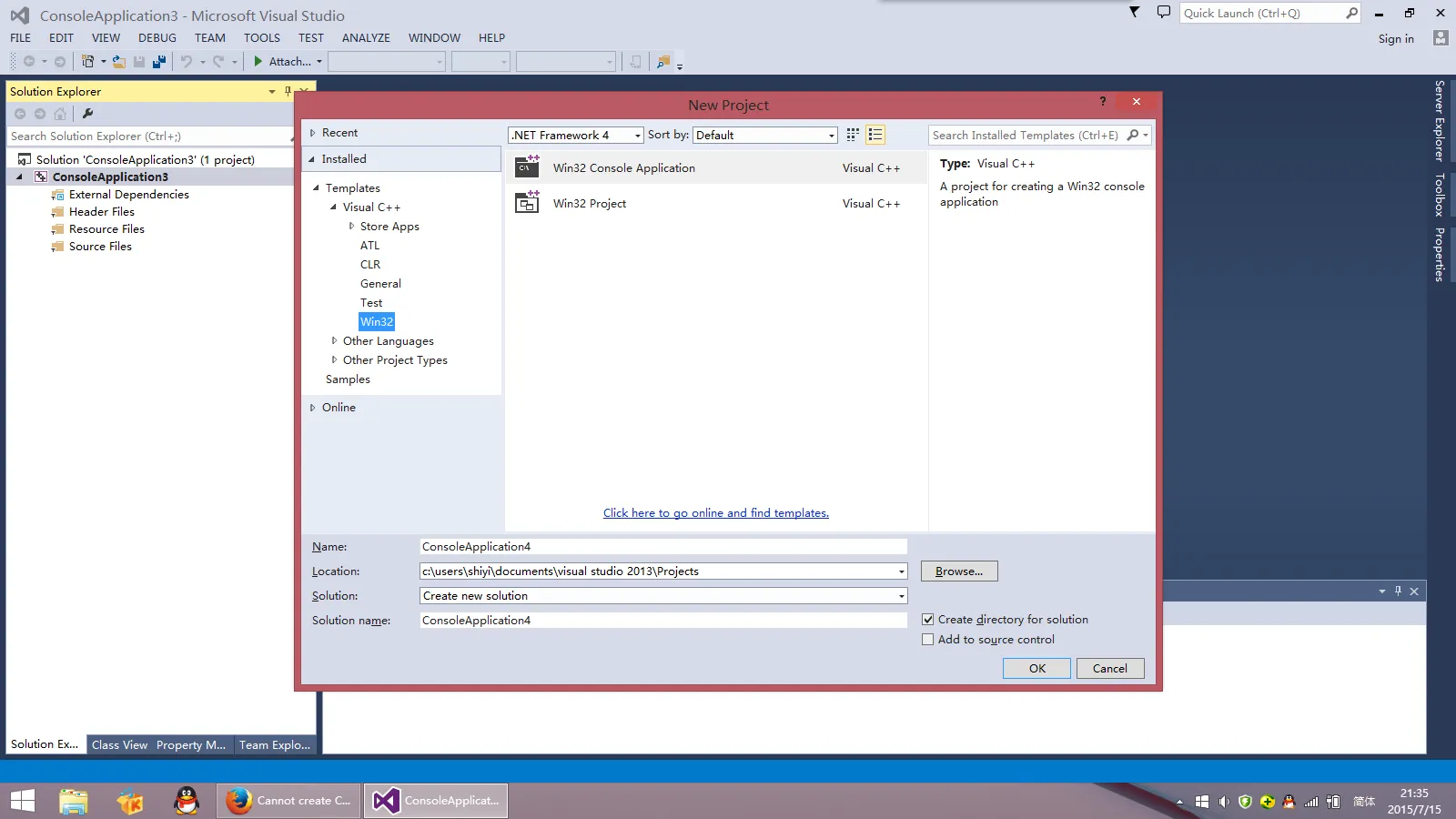1456x819 pixels.
Task: Open the QQ penguin taskbar icon
Action: coord(187,801)
